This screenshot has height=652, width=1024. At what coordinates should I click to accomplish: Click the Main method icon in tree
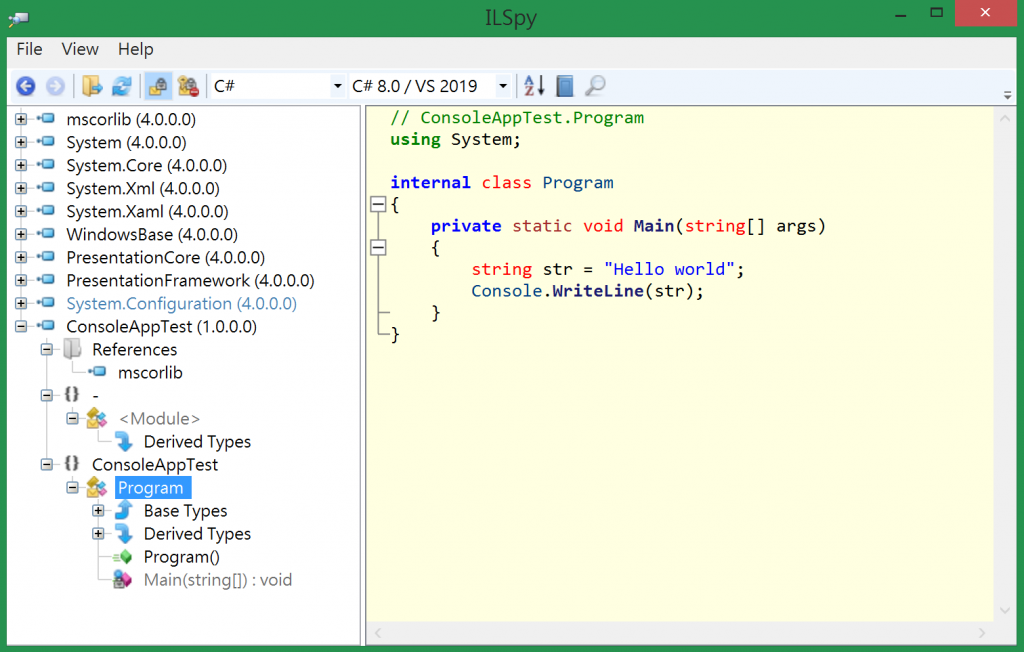point(121,579)
